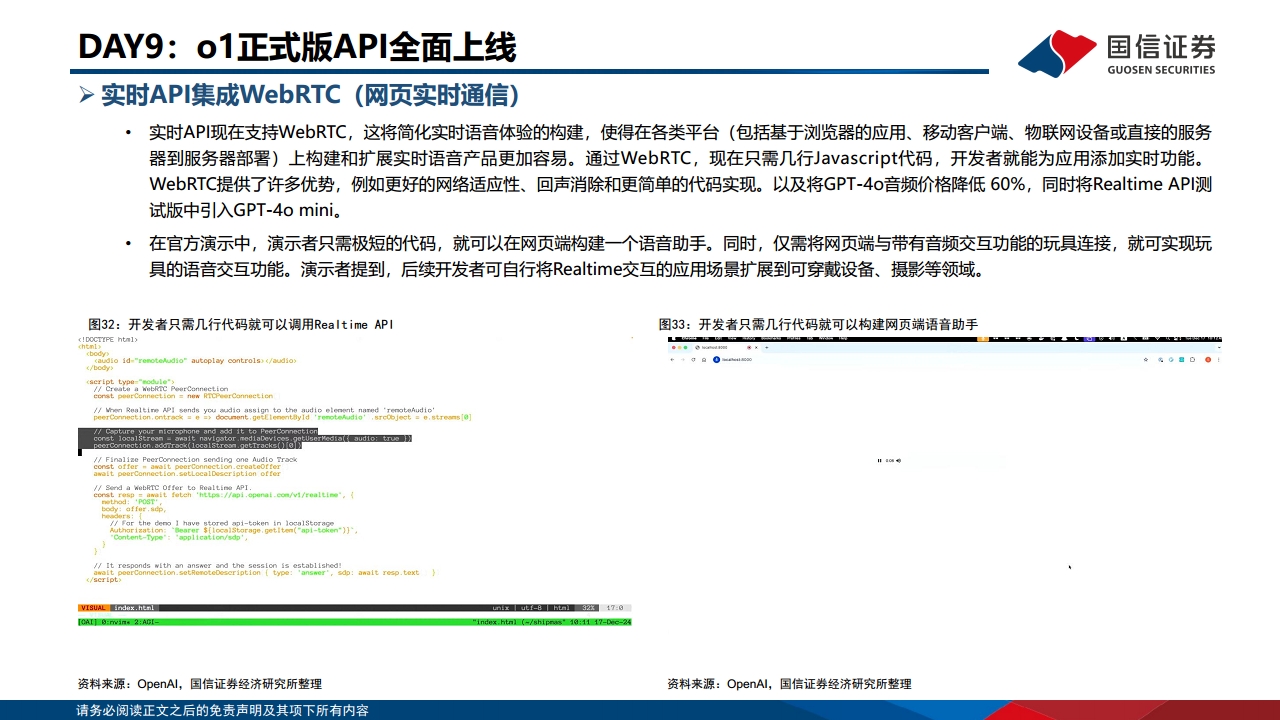Open a new tab with the plus icon

point(767,348)
